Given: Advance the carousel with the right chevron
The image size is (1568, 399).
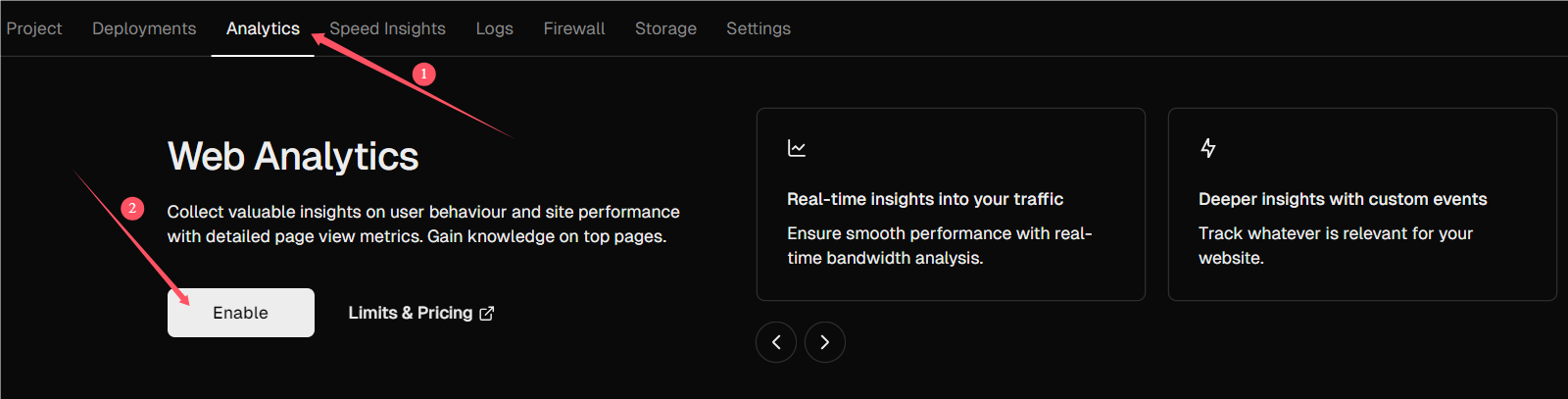Looking at the screenshot, I should [x=825, y=342].
